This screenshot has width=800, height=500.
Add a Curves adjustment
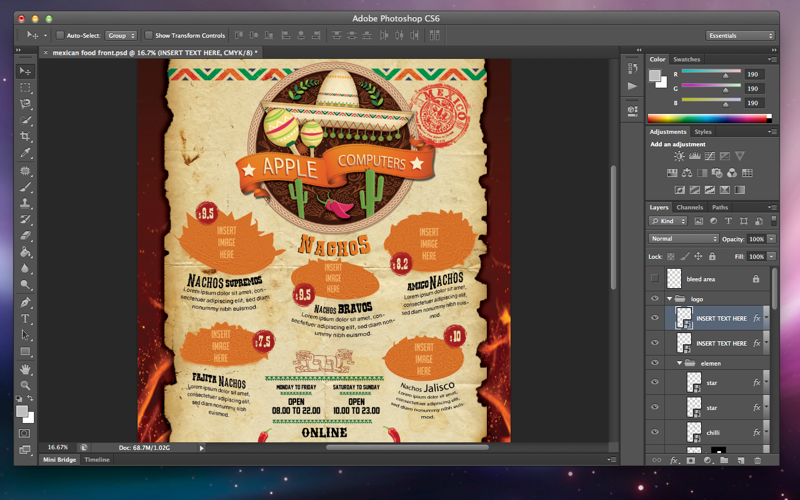coord(710,156)
